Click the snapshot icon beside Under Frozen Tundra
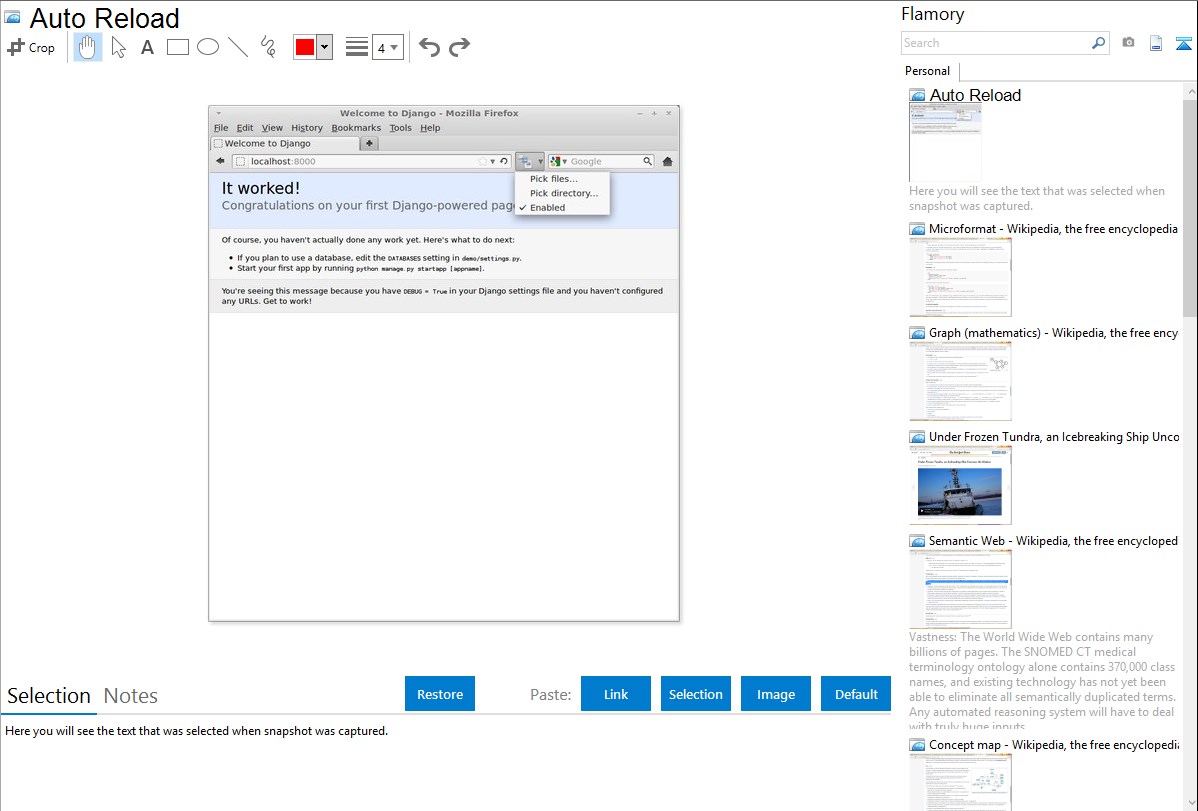 918,437
